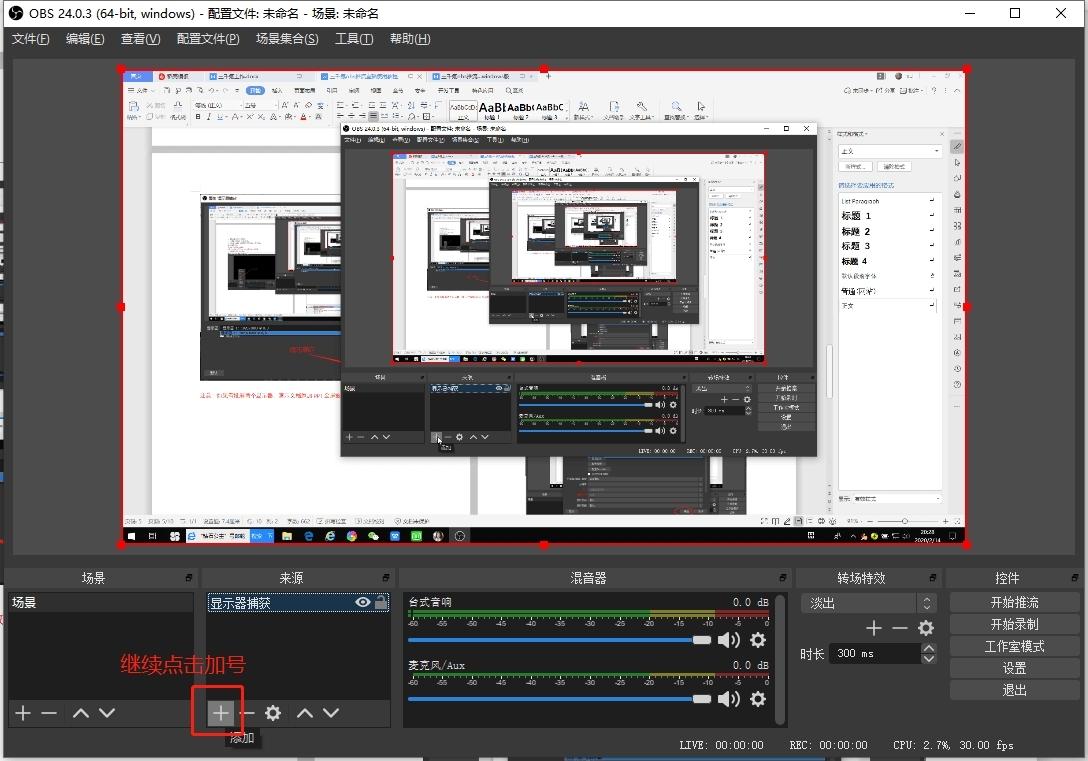
Task: Open the 文件(F) menu
Action: pyautogui.click(x=31, y=39)
